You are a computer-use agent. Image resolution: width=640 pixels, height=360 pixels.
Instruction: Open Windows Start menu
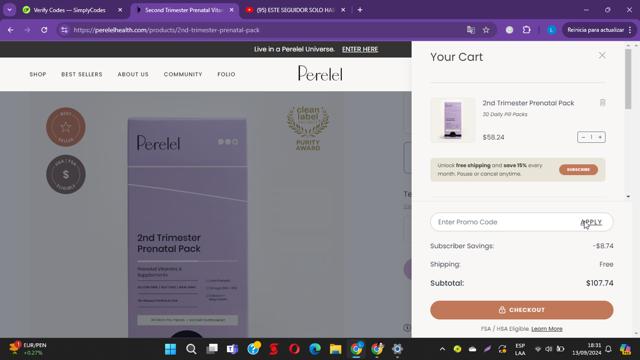(x=170, y=349)
